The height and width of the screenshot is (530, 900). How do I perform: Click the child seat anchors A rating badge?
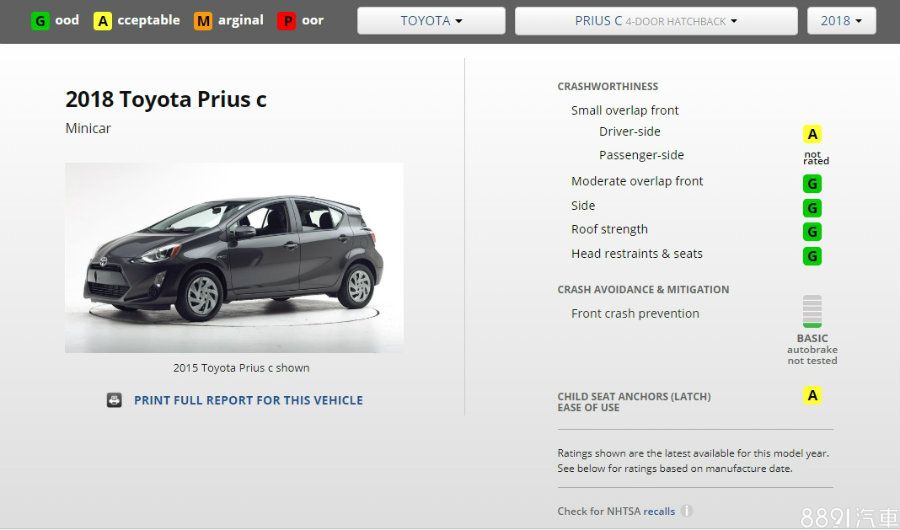tap(812, 395)
